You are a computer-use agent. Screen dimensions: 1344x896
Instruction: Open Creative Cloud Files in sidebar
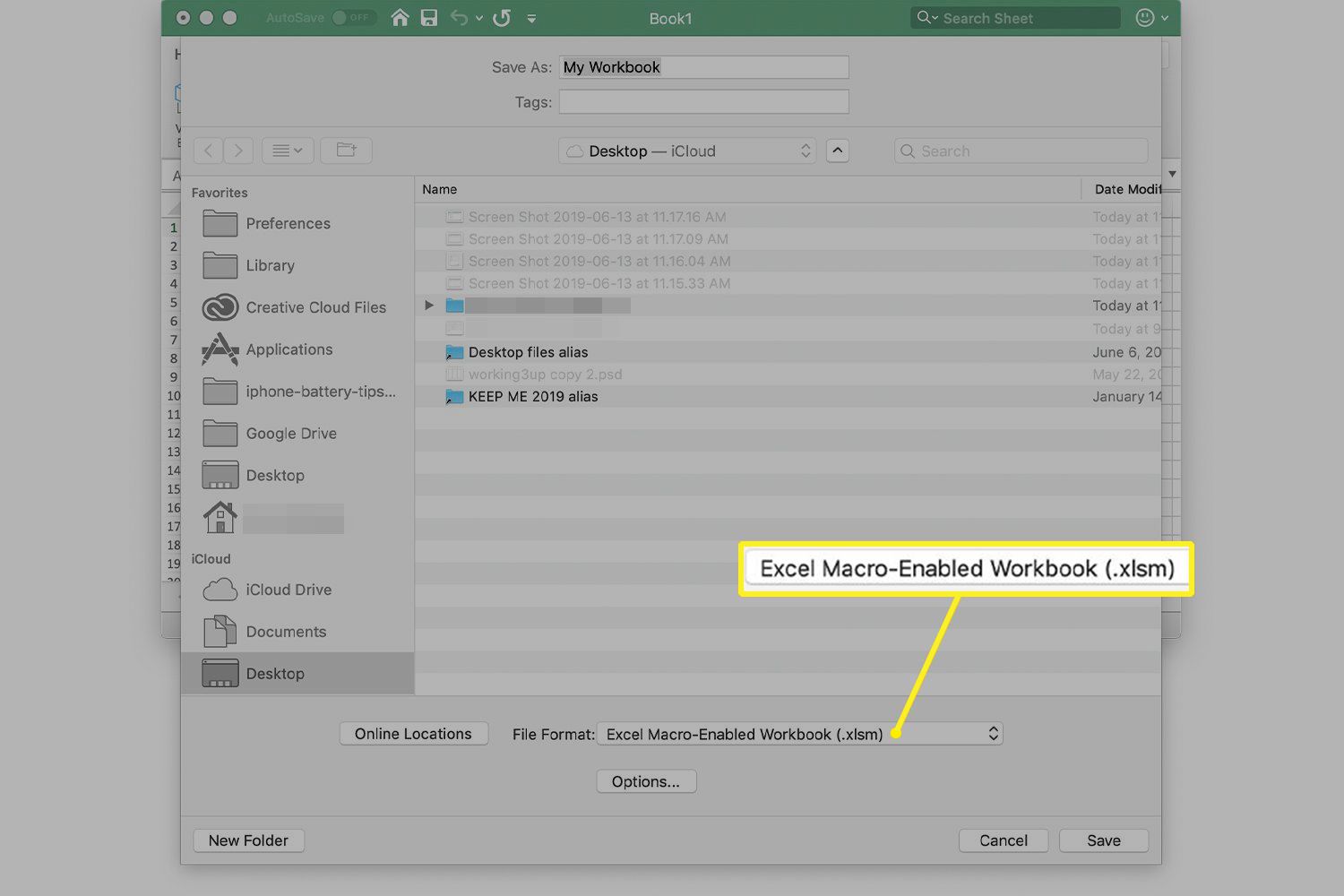(x=297, y=307)
